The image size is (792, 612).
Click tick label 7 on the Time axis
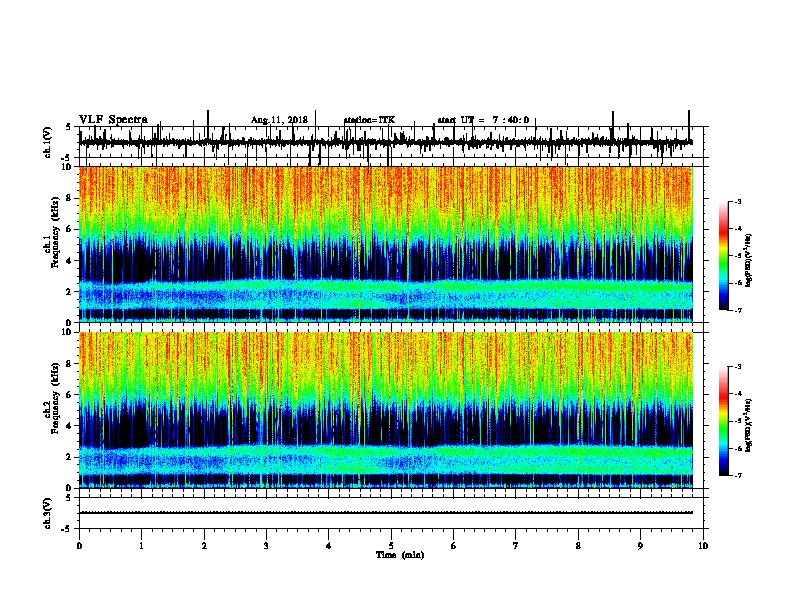[516, 546]
